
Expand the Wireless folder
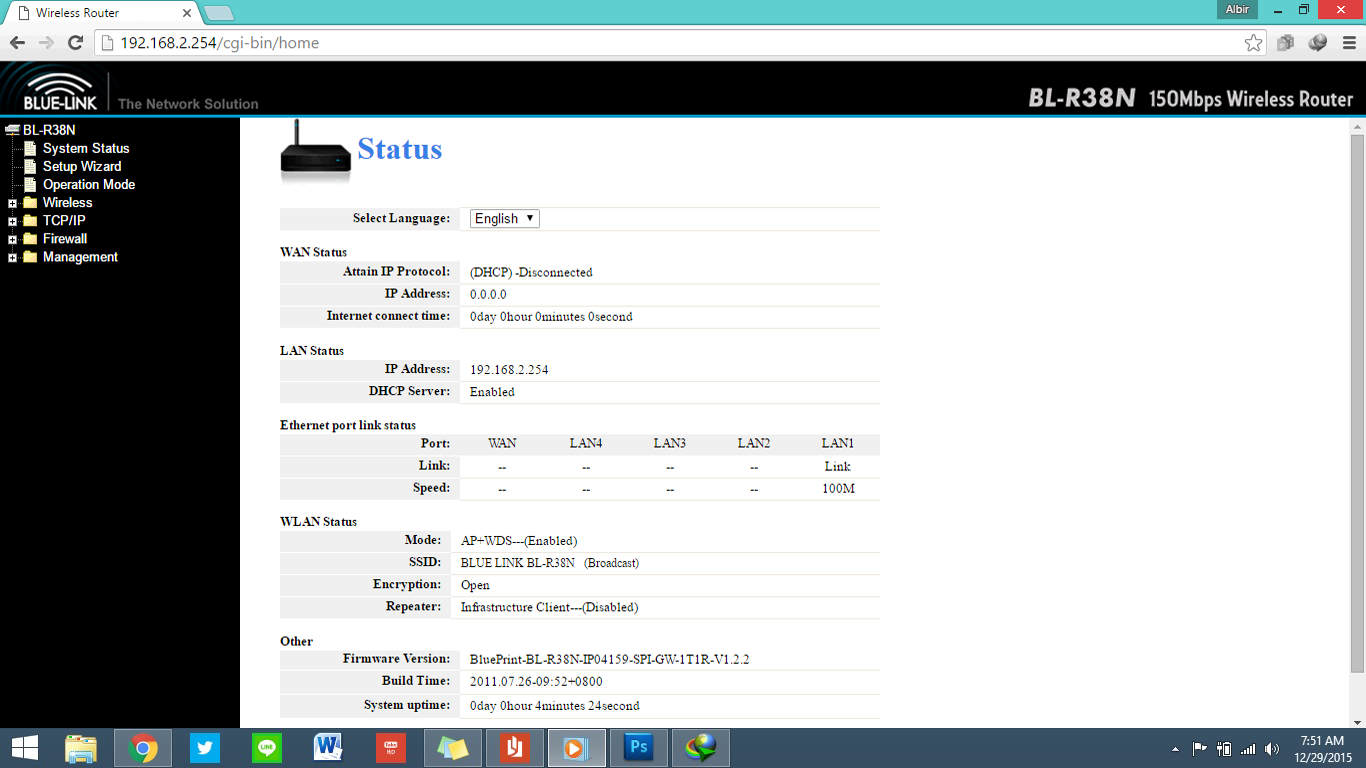coord(12,203)
